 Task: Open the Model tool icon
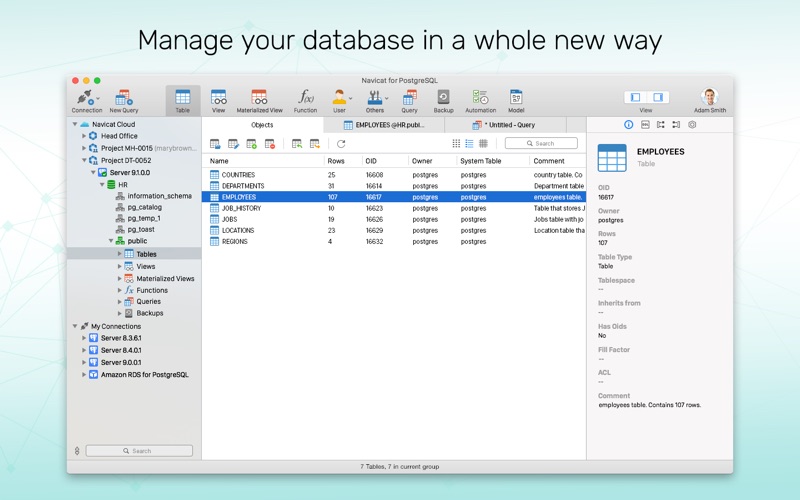click(x=516, y=98)
